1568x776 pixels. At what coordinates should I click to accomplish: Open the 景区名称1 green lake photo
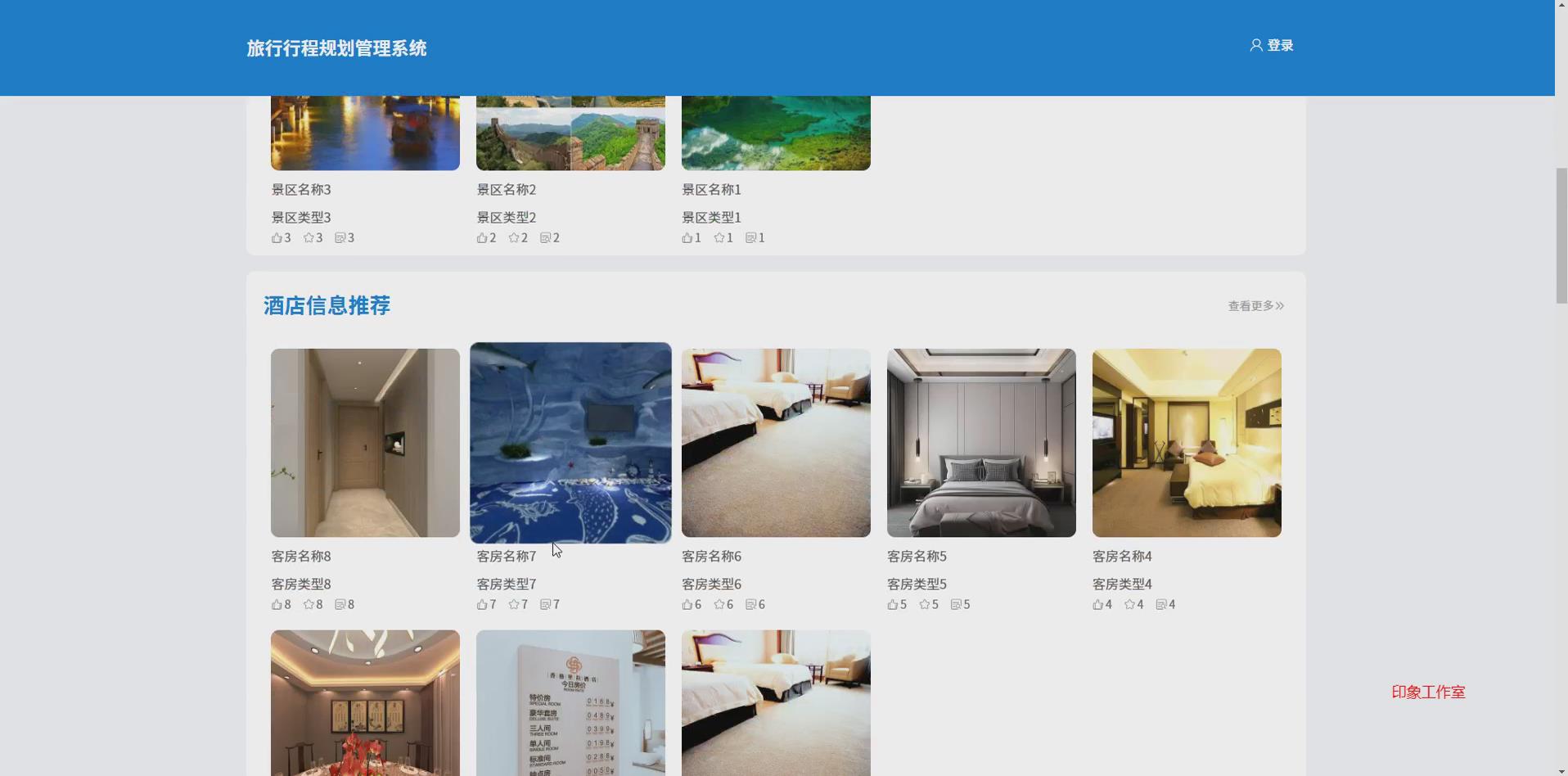pos(776,133)
